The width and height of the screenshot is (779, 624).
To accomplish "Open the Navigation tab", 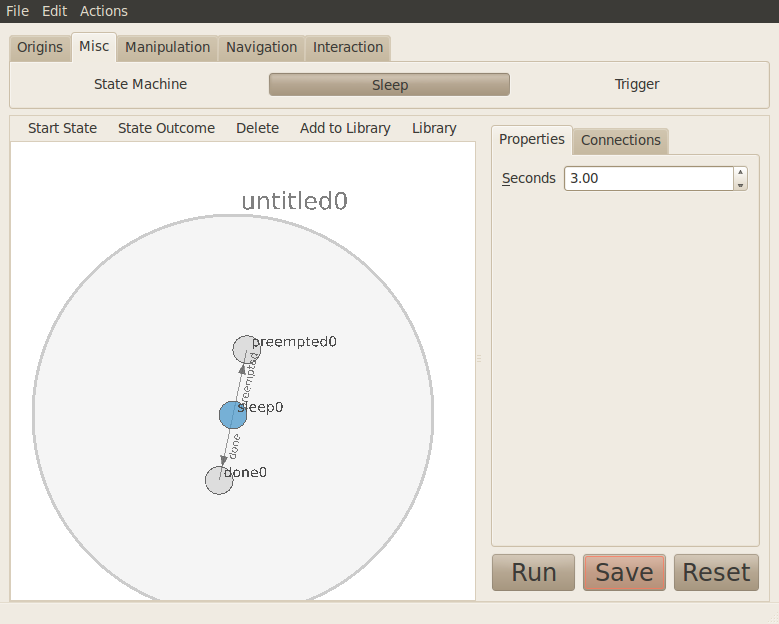I will (x=261, y=47).
